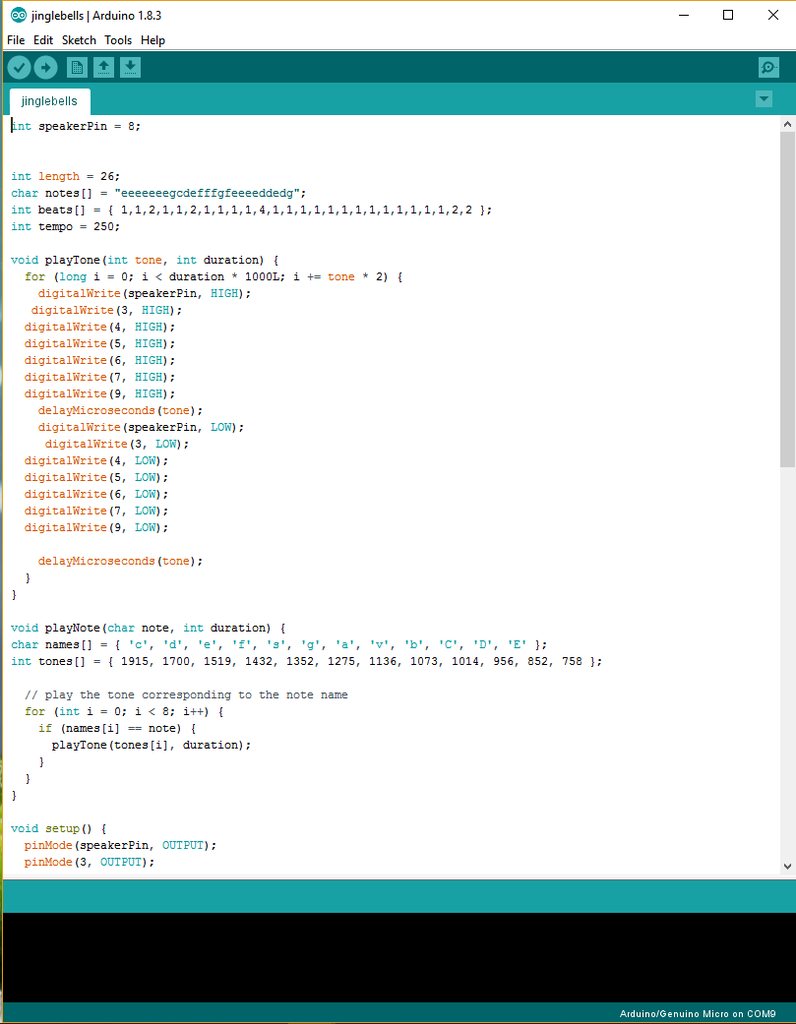
Task: Save the sketch with the down-arrow icon
Action: click(x=130, y=67)
